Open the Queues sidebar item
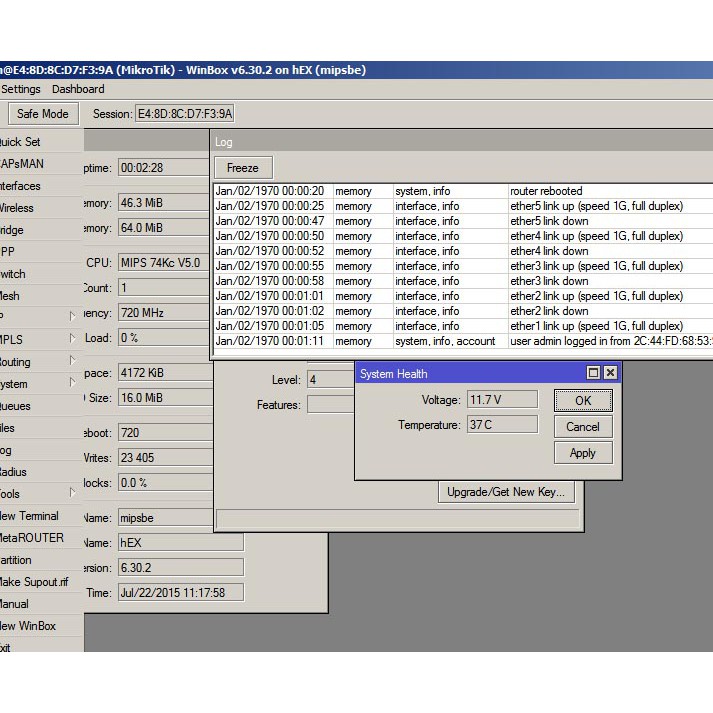This screenshot has width=713, height=713. pos(16,406)
